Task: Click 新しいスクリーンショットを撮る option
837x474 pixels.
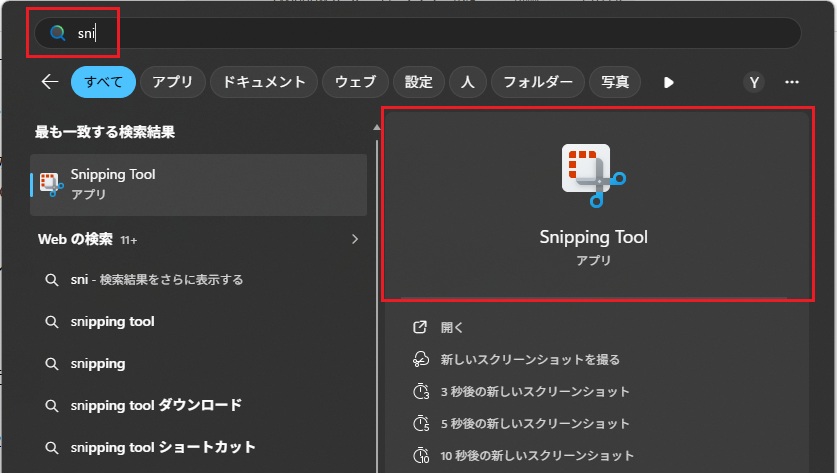Action: pyautogui.click(x=530, y=359)
